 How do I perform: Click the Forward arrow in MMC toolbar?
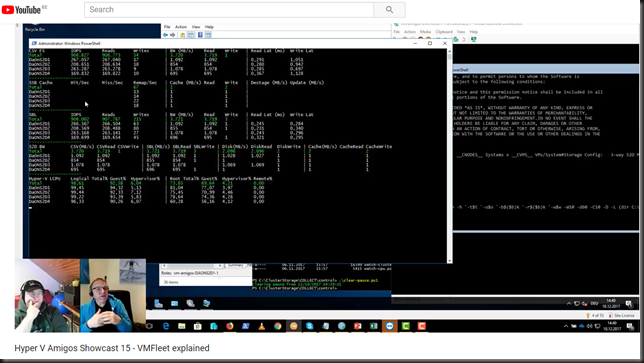point(172,35)
